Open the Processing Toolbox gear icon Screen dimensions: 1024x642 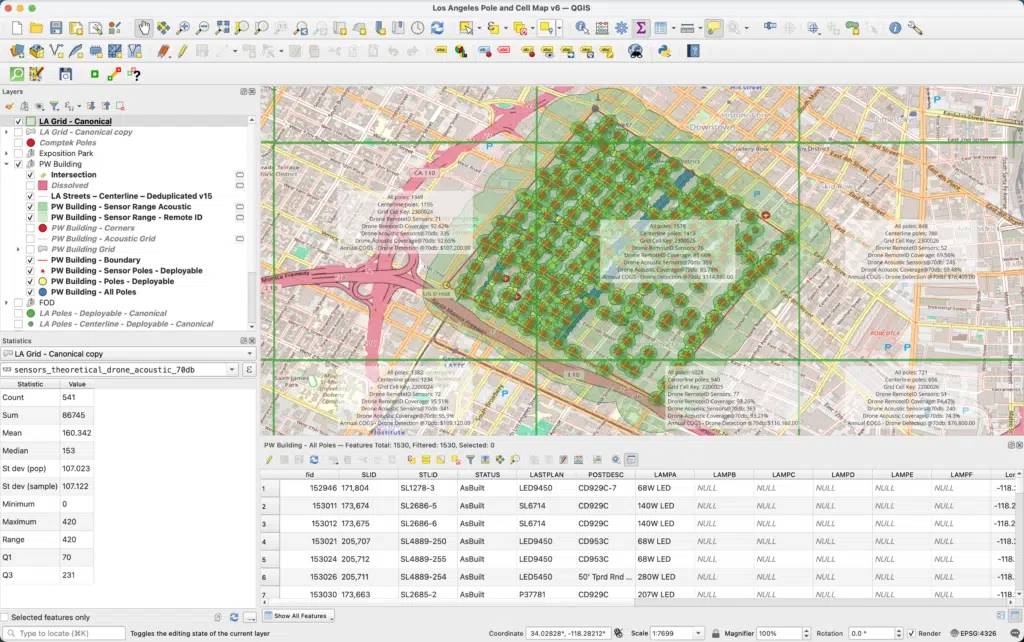tap(622, 30)
